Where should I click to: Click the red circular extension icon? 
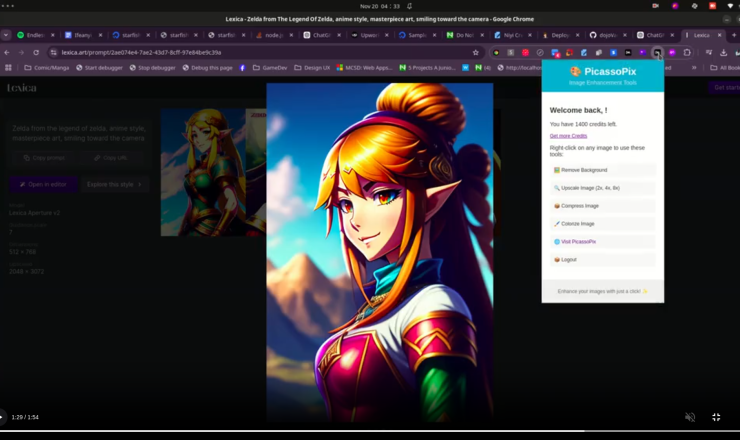point(525,52)
